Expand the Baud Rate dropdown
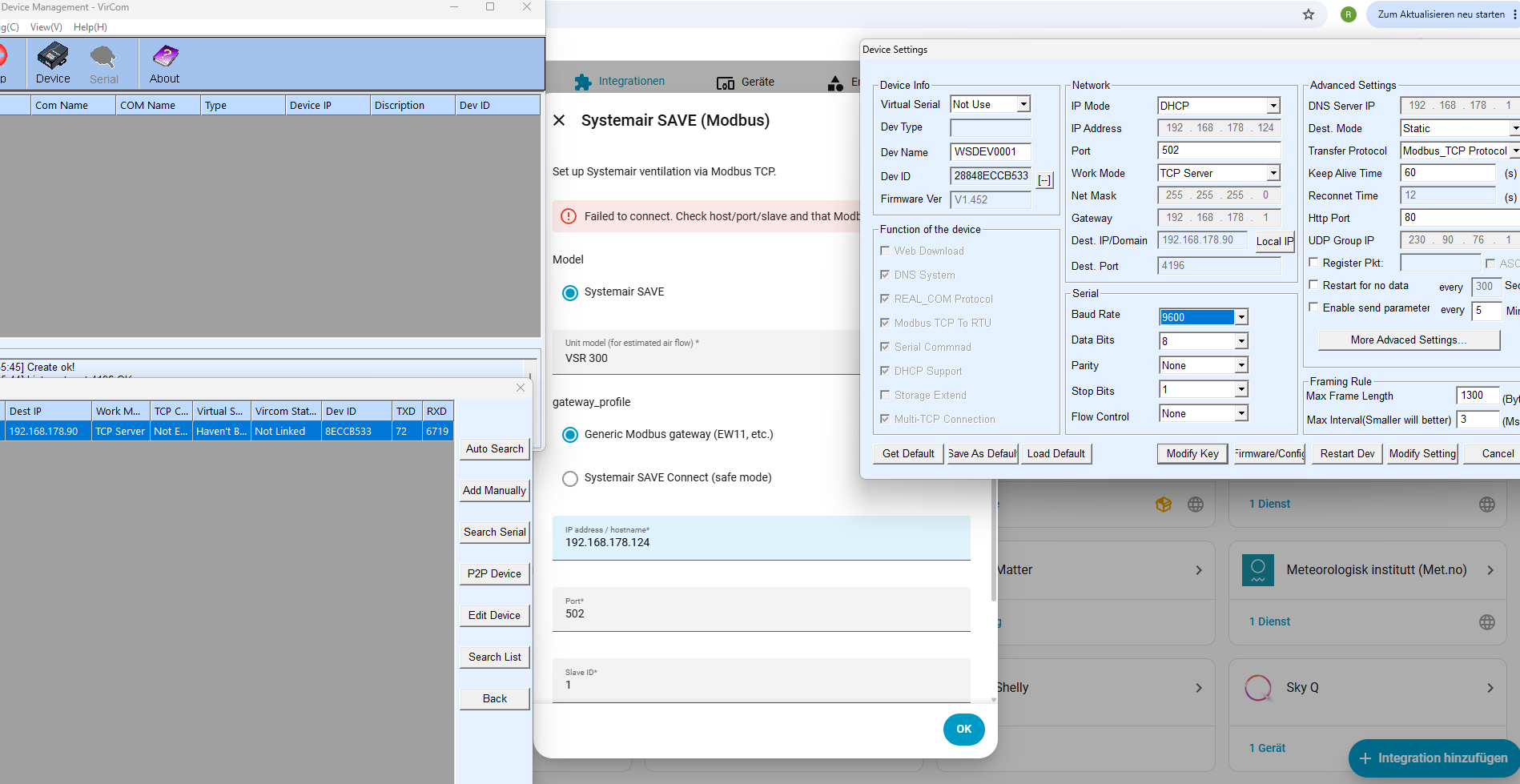This screenshot has width=1520, height=784. tap(1241, 317)
